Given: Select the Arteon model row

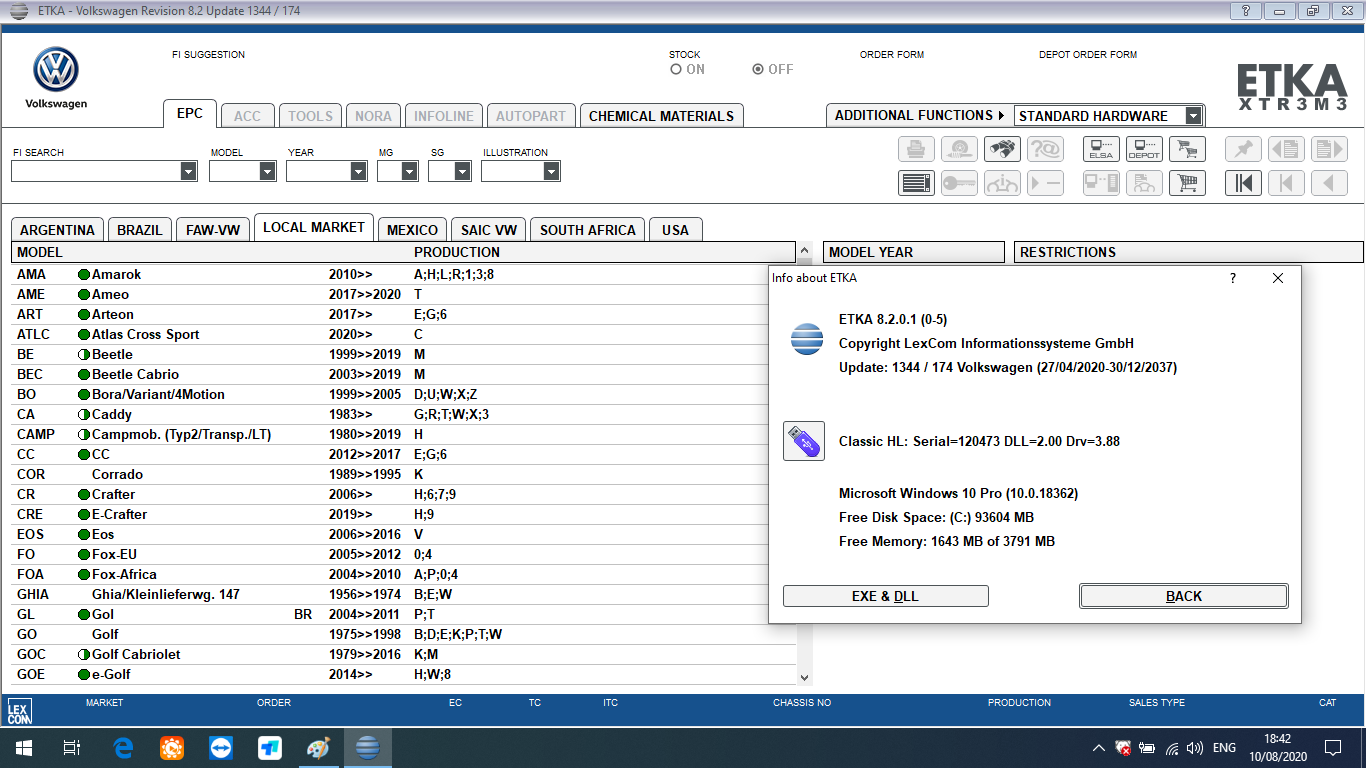Looking at the screenshot, I should tap(404, 314).
